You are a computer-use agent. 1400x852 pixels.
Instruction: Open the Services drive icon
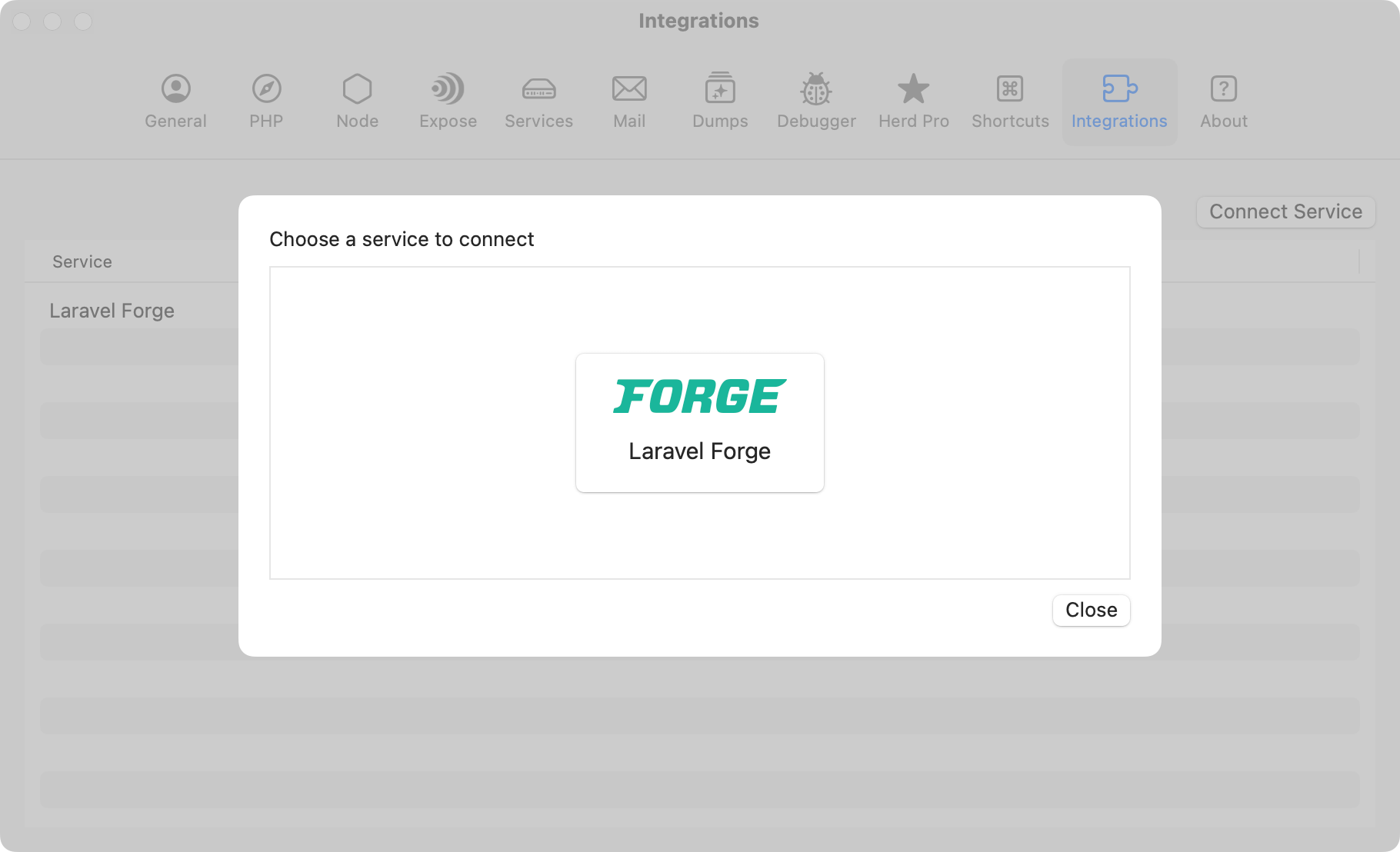pos(538,89)
